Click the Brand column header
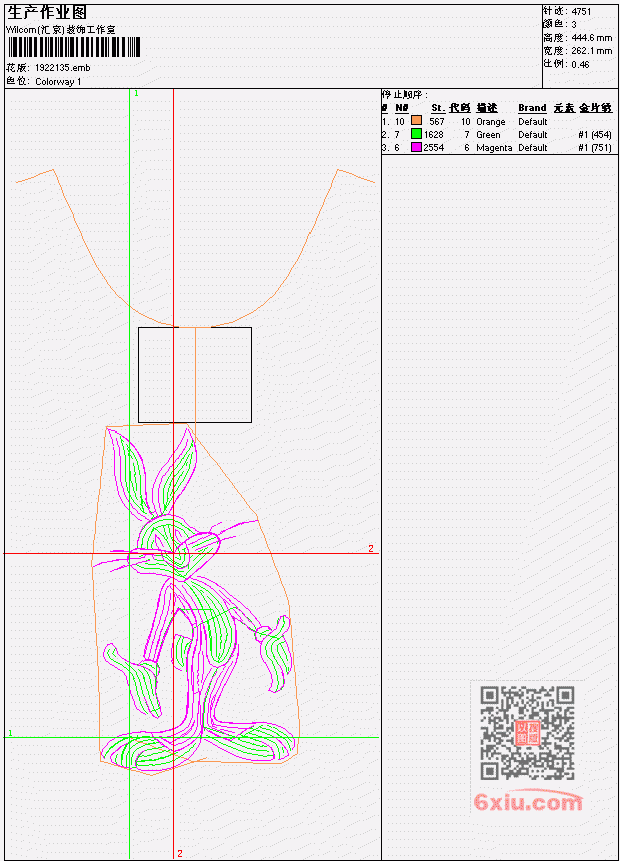620x861 pixels. pos(532,108)
